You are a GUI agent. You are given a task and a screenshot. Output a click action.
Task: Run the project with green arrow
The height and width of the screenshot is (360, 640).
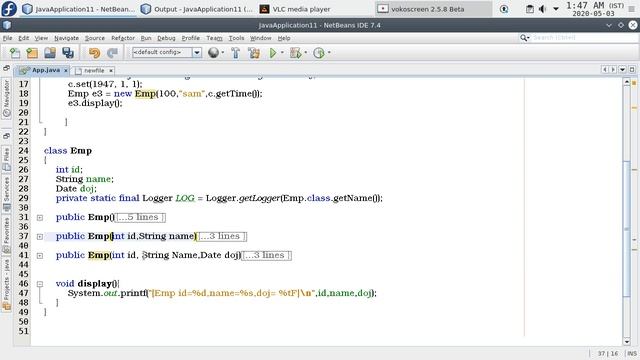273,53
